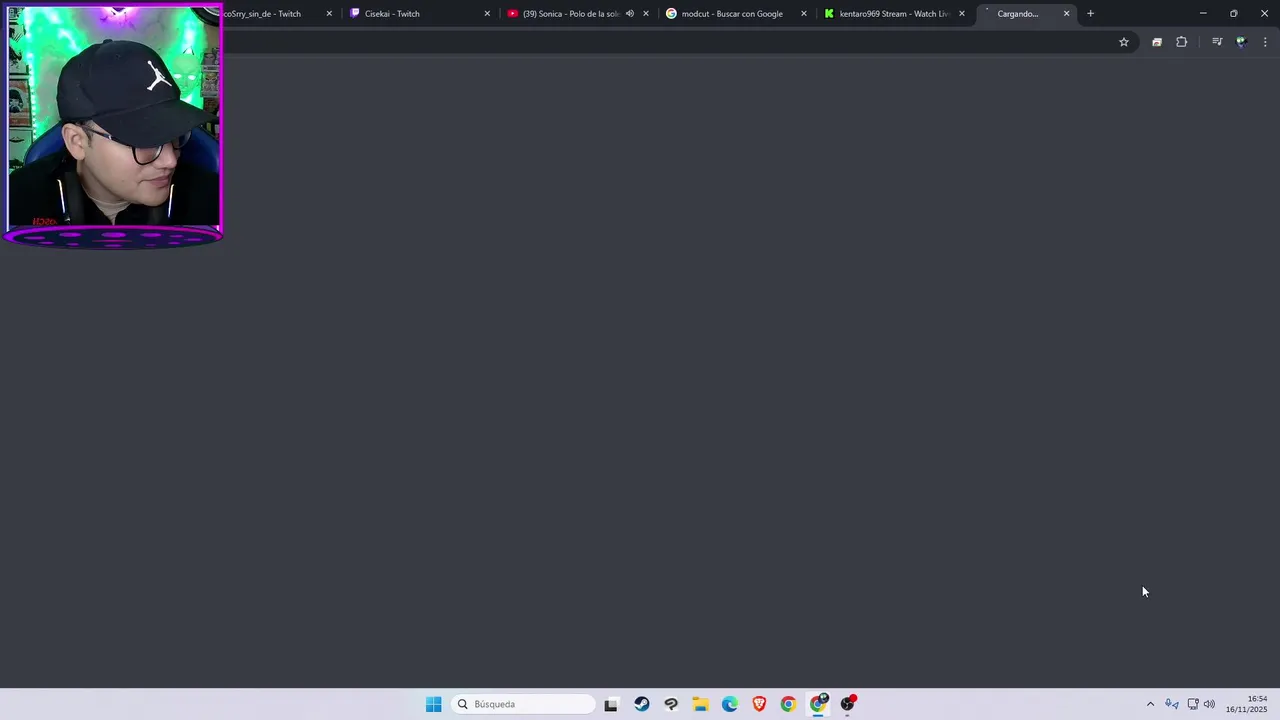This screenshot has height=720, width=1280.
Task: Mute the Sonica YouTube tab audio
Action: click(x=630, y=14)
